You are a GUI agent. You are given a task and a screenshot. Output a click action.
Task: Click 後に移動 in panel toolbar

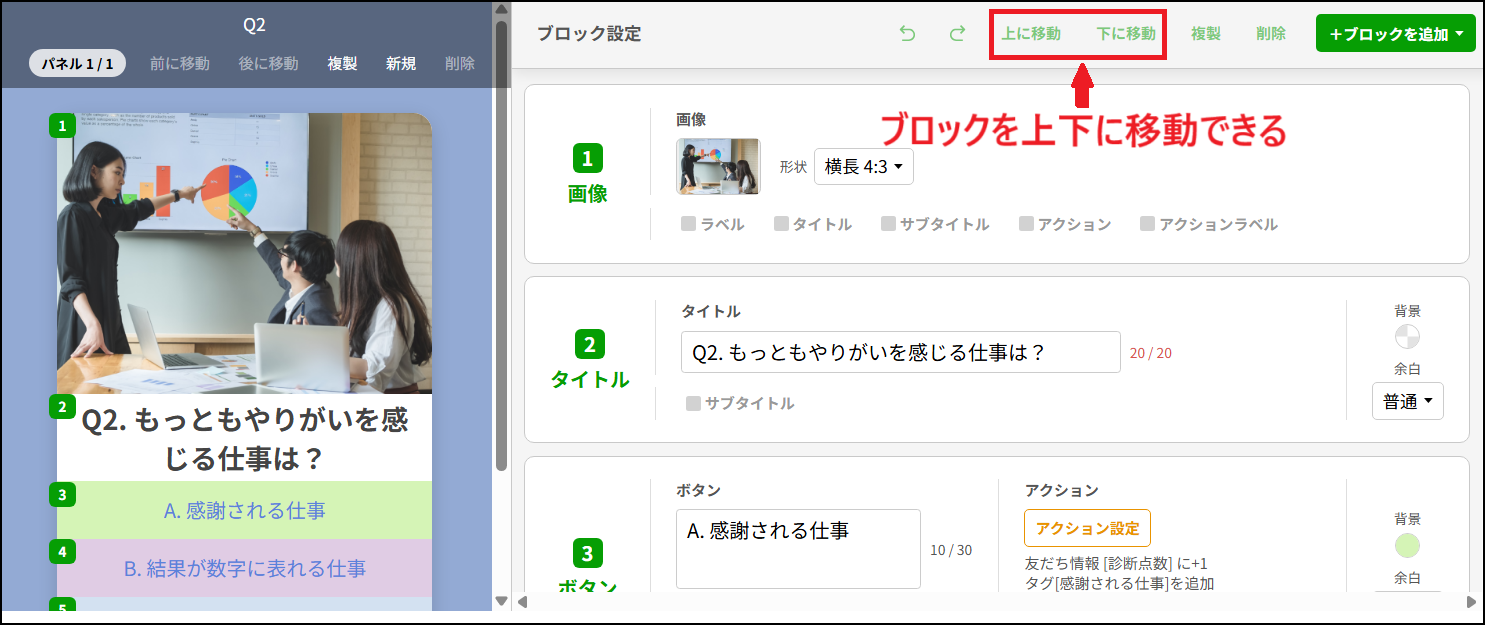click(x=268, y=63)
